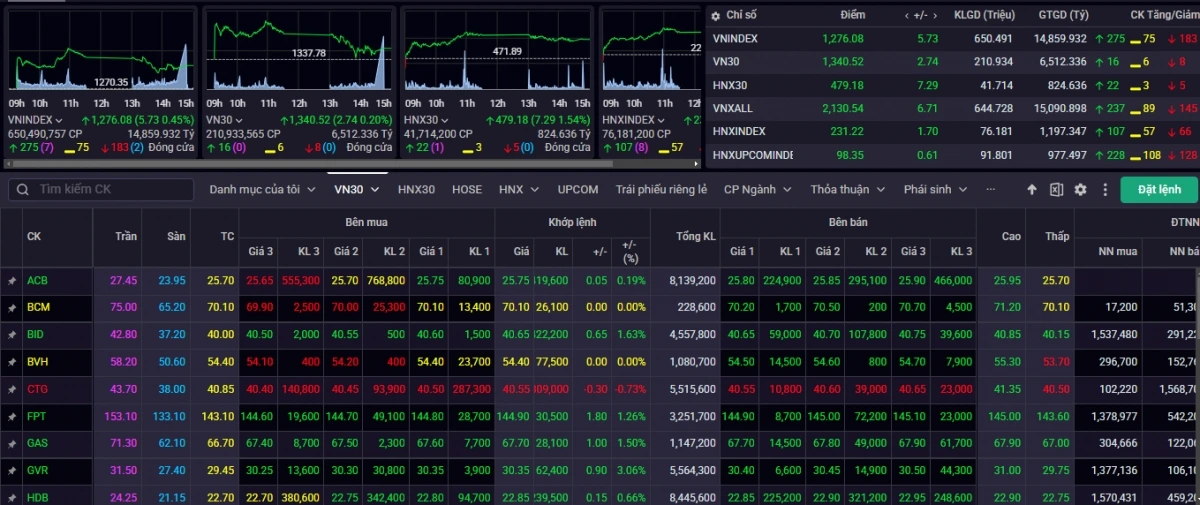Open BID ticker details
The image size is (1200, 505).
point(36,335)
